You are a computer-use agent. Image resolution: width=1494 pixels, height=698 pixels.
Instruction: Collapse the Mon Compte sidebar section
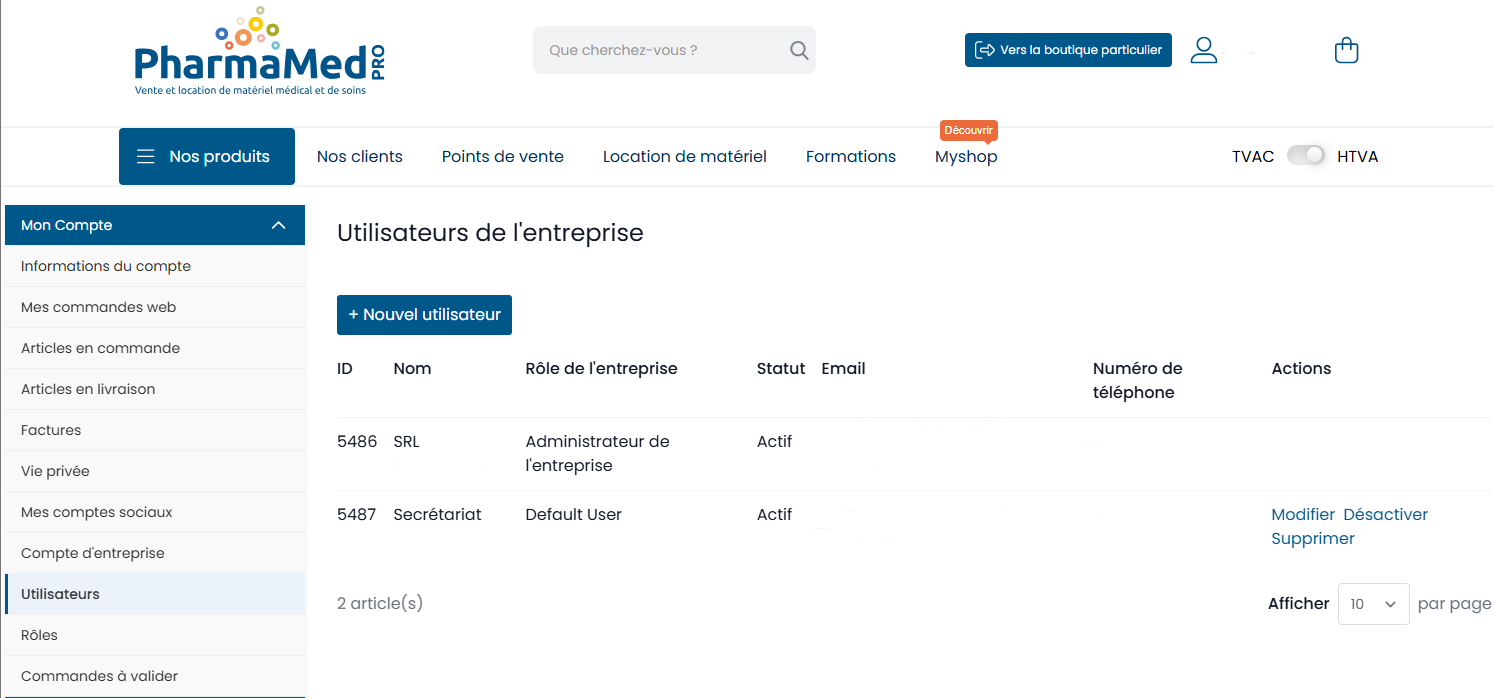(278, 226)
